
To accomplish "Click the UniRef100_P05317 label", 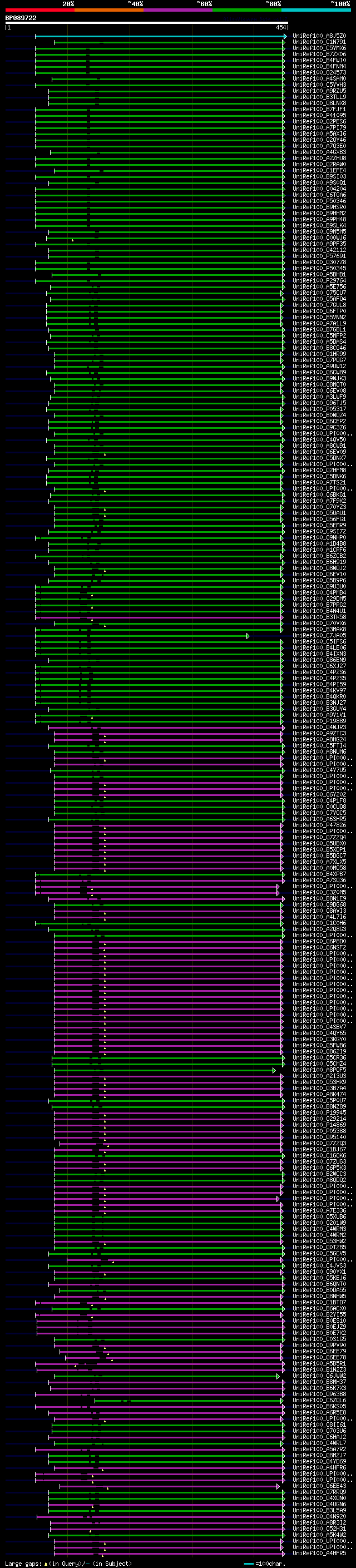I will point(319,409).
